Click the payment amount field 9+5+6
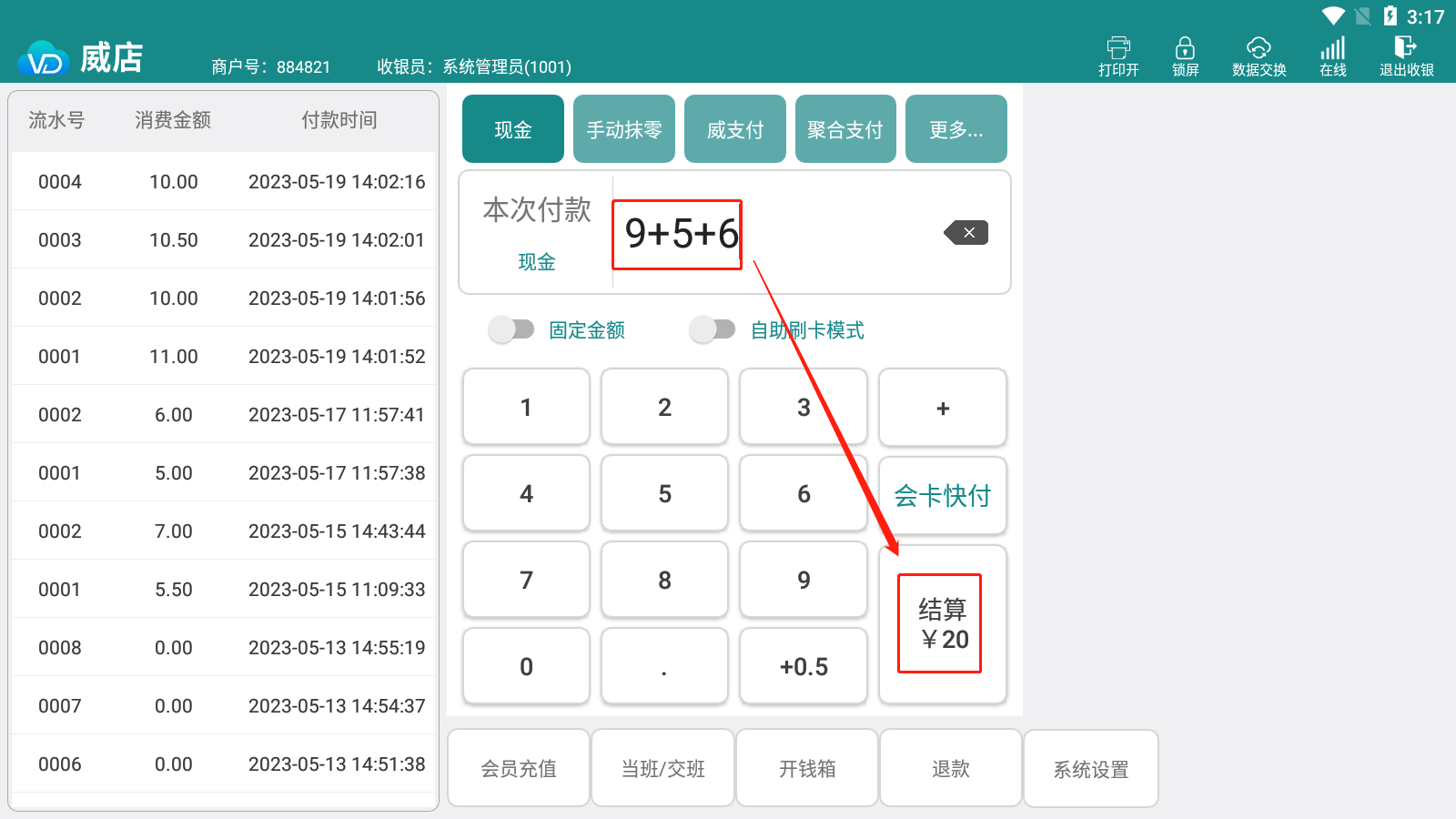This screenshot has height=819, width=1456. (x=678, y=234)
